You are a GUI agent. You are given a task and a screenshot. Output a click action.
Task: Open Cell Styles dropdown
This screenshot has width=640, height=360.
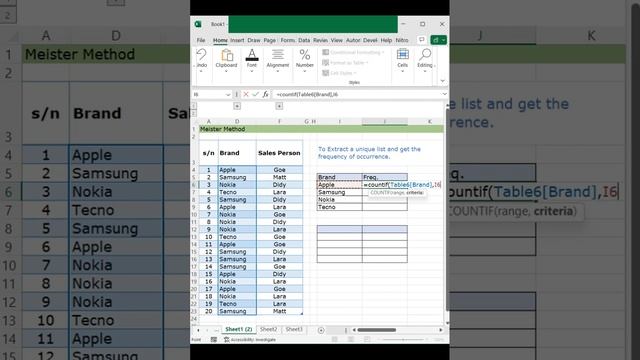339,73
